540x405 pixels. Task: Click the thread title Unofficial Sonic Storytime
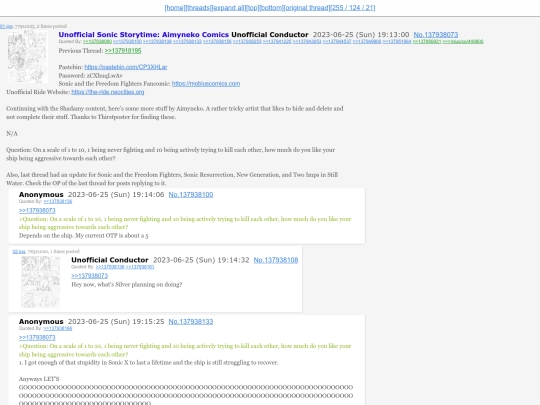pyautogui.click(x=144, y=34)
